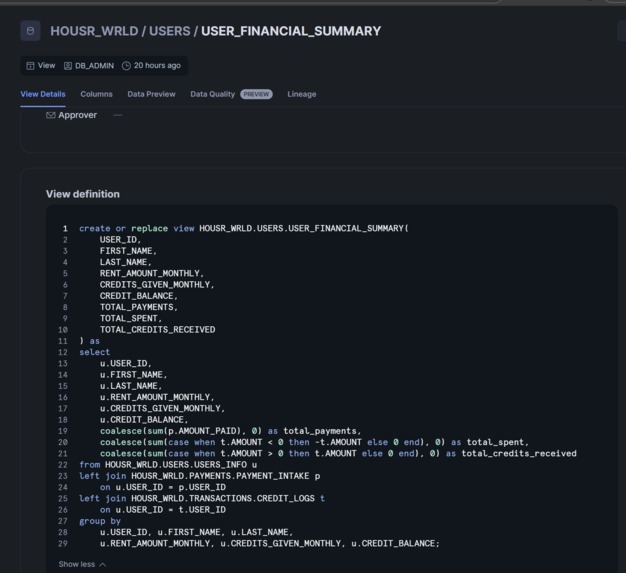Click the clock icon beside 20 hours ago
The image size is (626, 573).
tap(126, 65)
